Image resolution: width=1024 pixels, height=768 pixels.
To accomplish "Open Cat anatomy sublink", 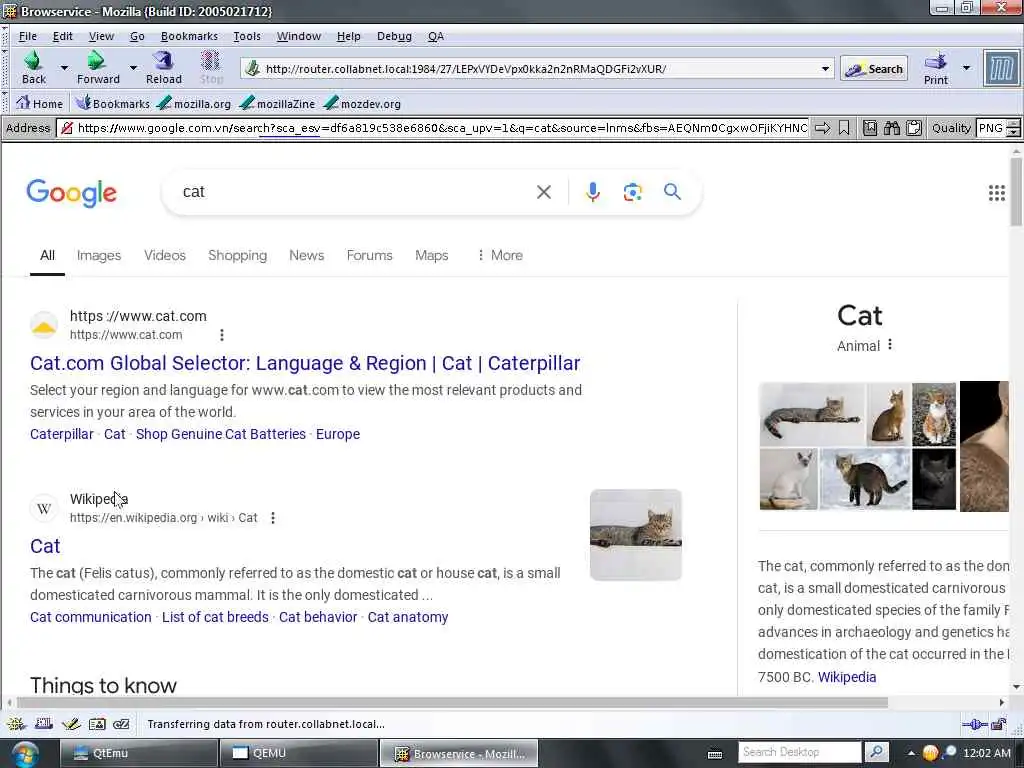I will point(408,617).
